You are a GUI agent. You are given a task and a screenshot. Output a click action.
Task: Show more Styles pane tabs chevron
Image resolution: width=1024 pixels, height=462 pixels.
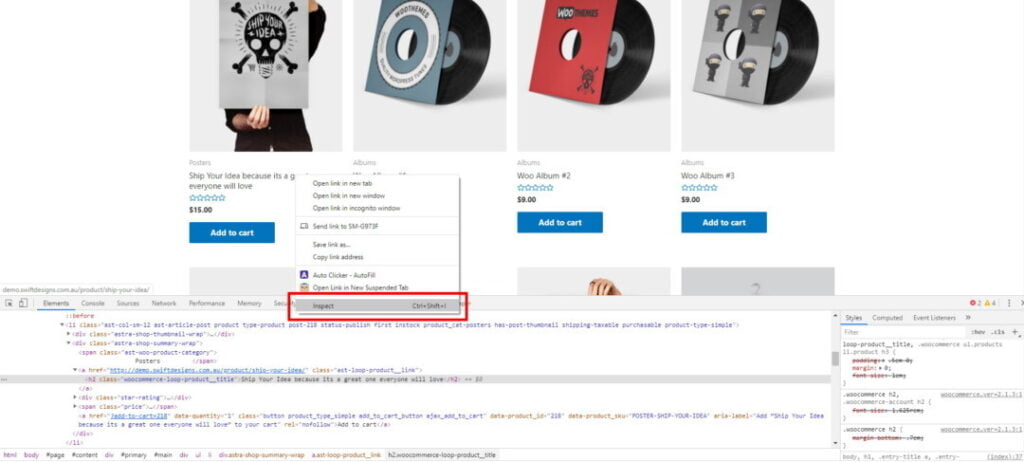tap(967, 317)
